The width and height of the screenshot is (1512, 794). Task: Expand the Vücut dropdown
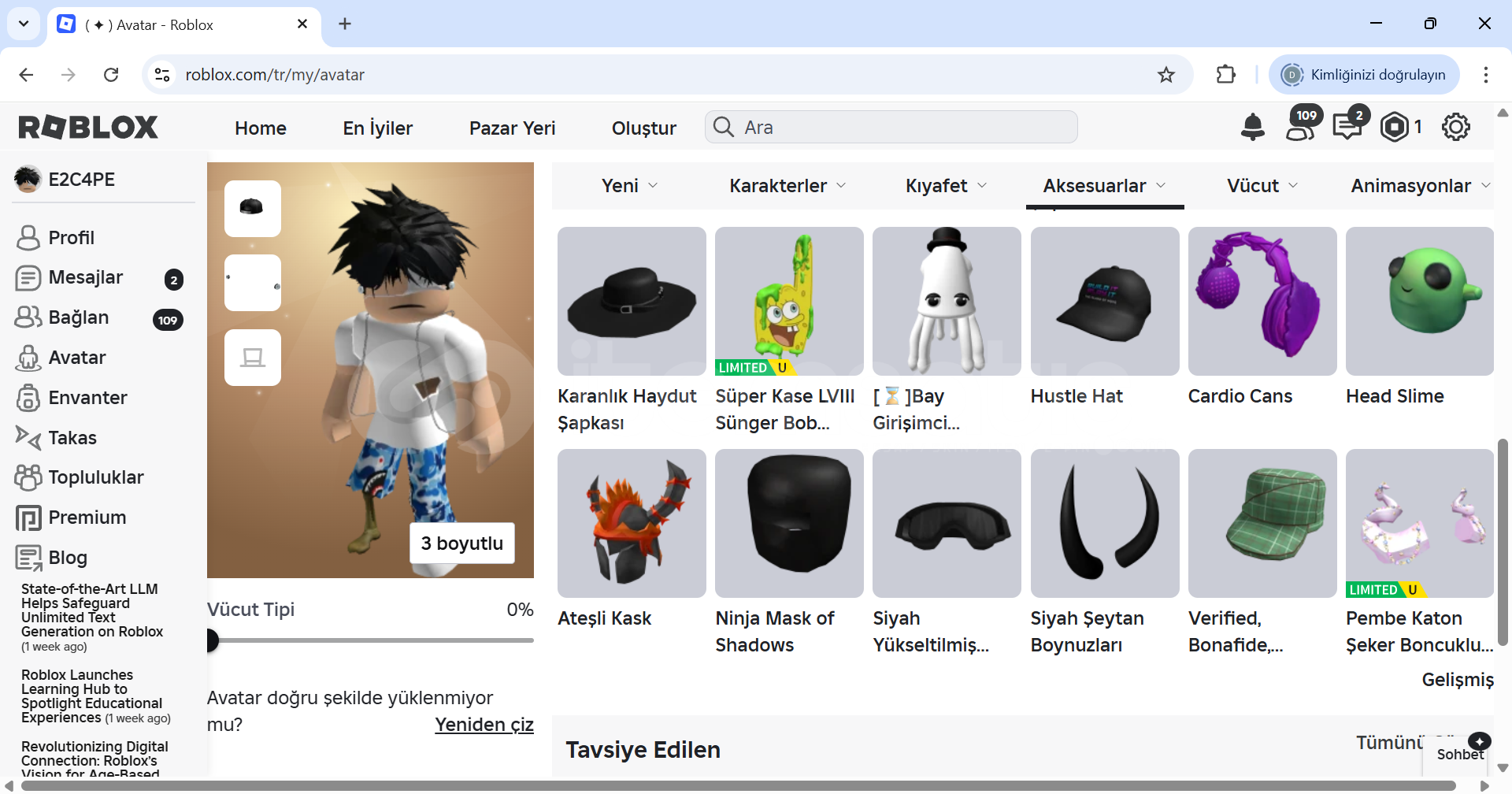click(1262, 186)
